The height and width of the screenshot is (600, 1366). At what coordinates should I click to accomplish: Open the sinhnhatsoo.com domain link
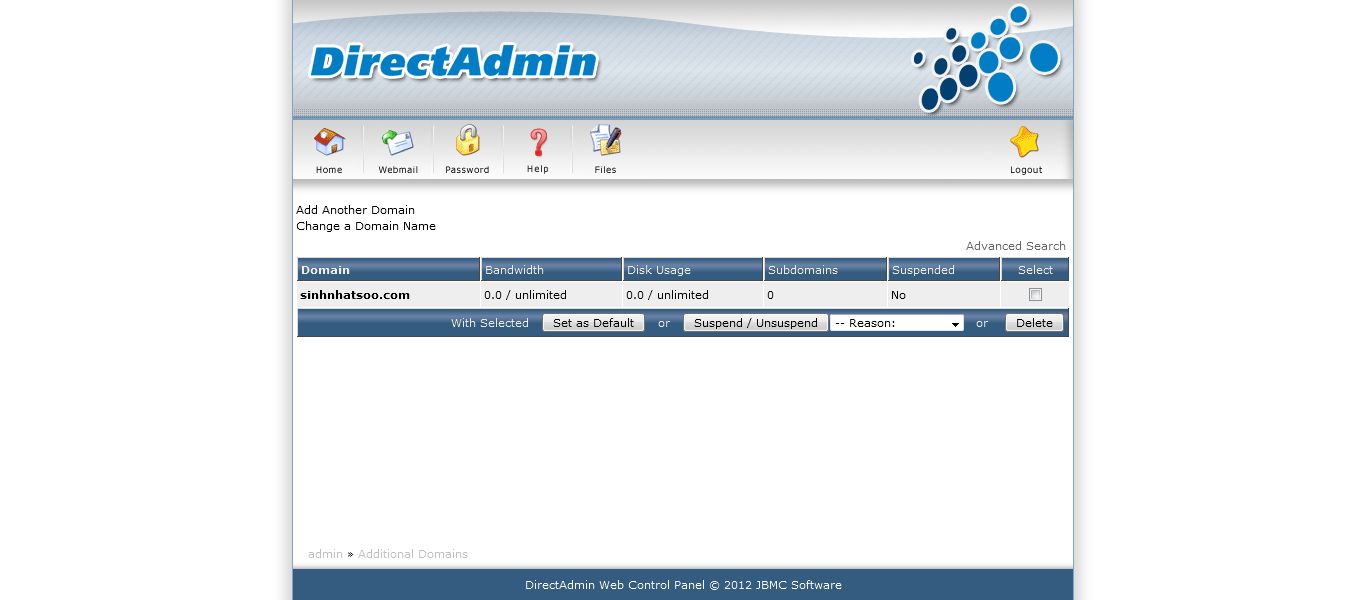[x=355, y=295]
